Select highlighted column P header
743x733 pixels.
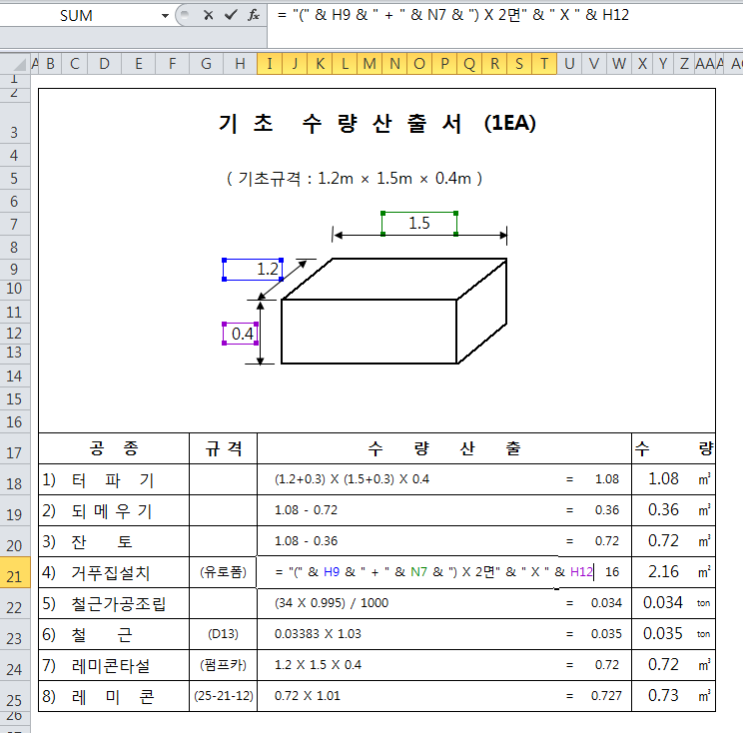click(x=444, y=63)
